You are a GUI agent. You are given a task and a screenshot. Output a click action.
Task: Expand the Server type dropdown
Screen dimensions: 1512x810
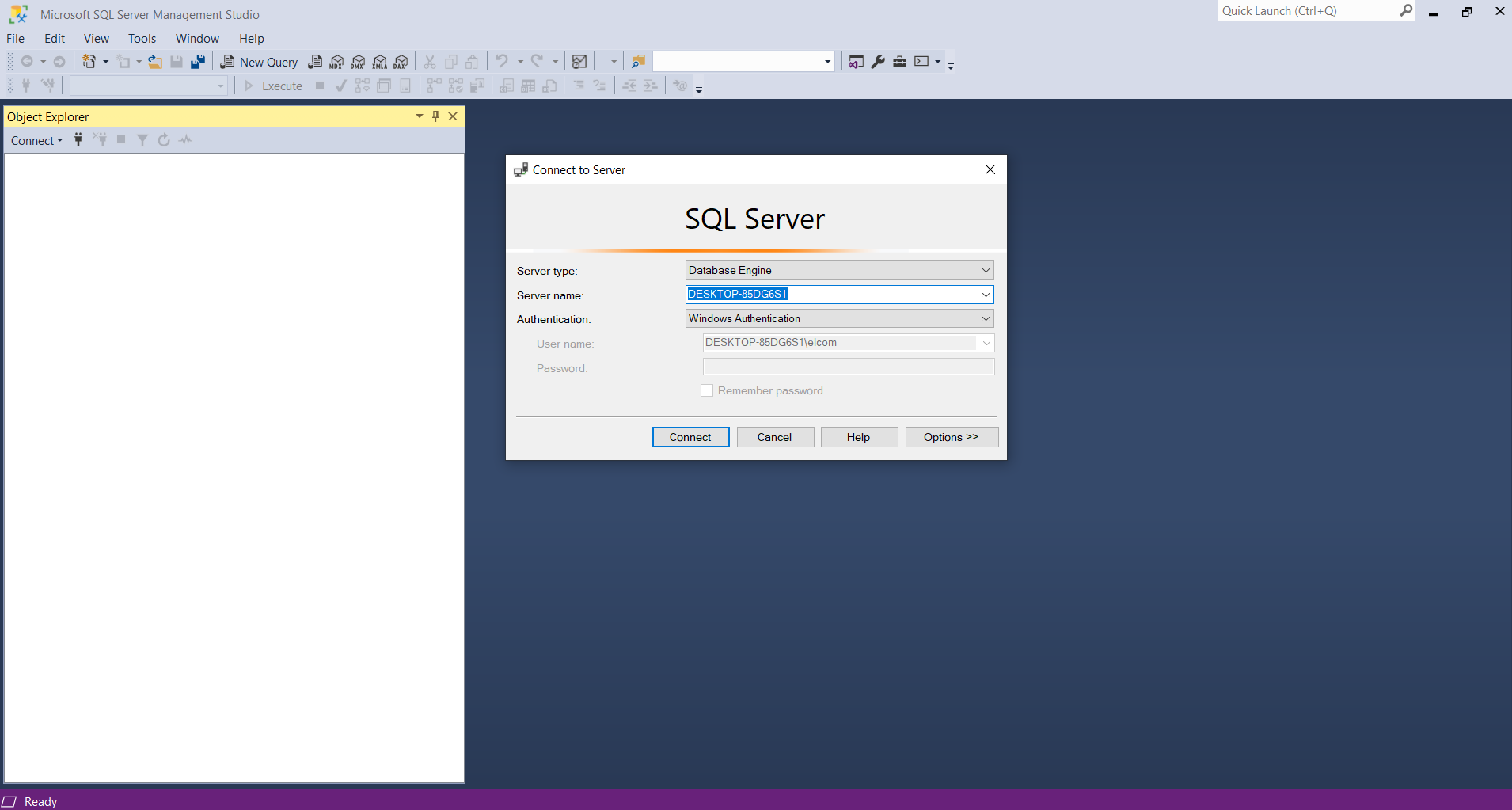(x=986, y=270)
